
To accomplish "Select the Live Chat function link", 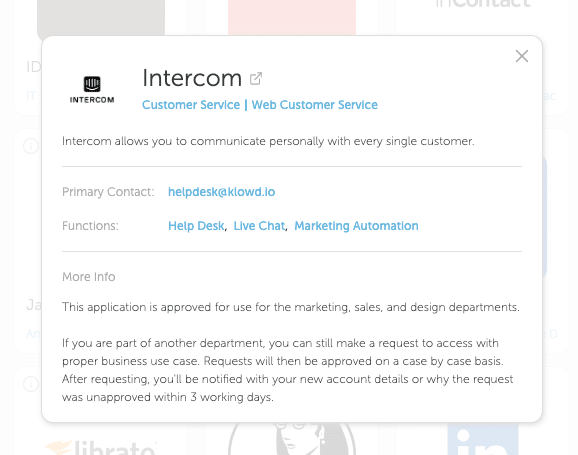I will (260, 226).
